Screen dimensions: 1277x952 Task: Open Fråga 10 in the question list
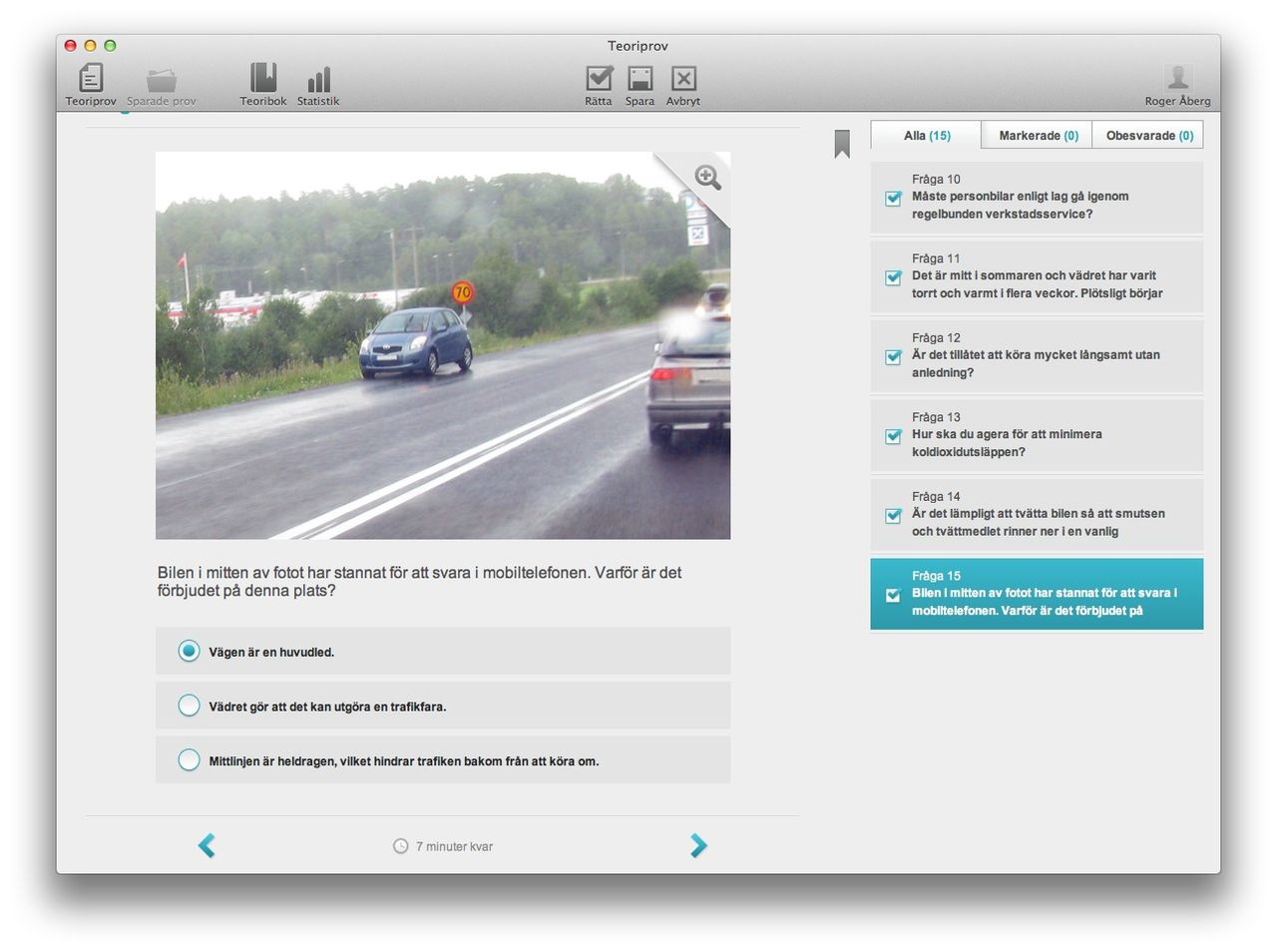point(1038,198)
